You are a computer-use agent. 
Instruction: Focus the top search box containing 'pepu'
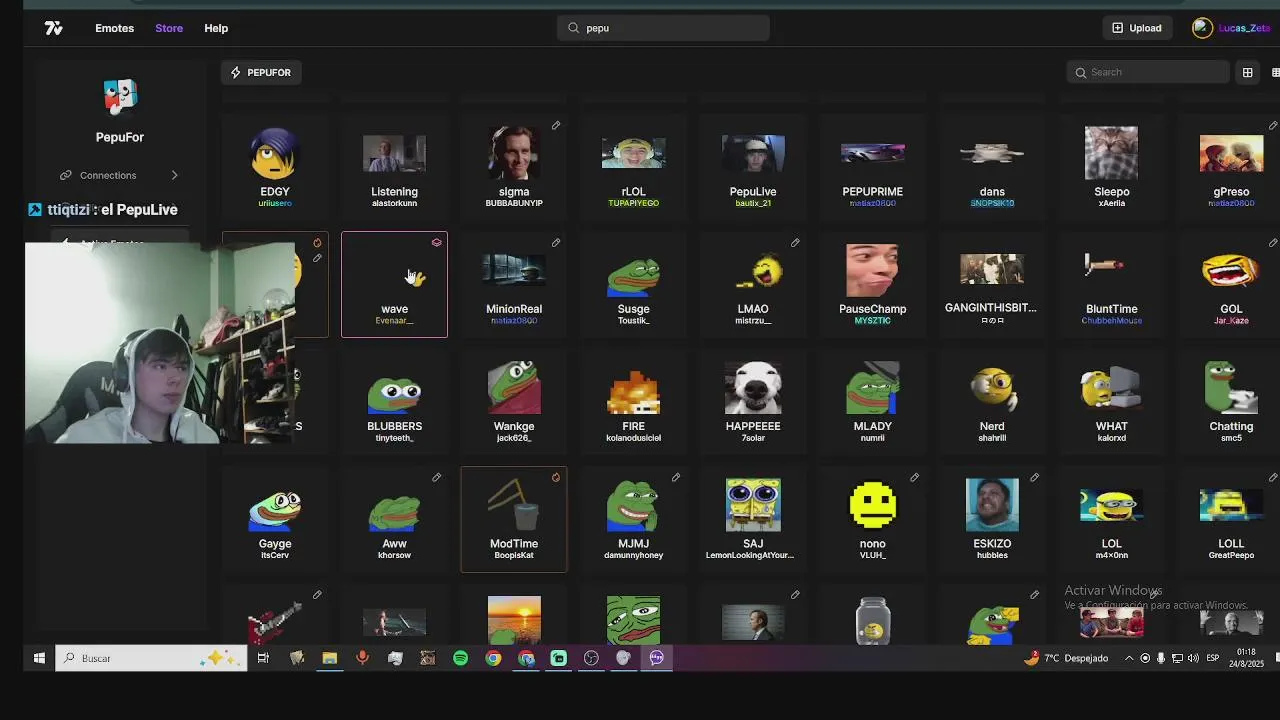click(663, 28)
